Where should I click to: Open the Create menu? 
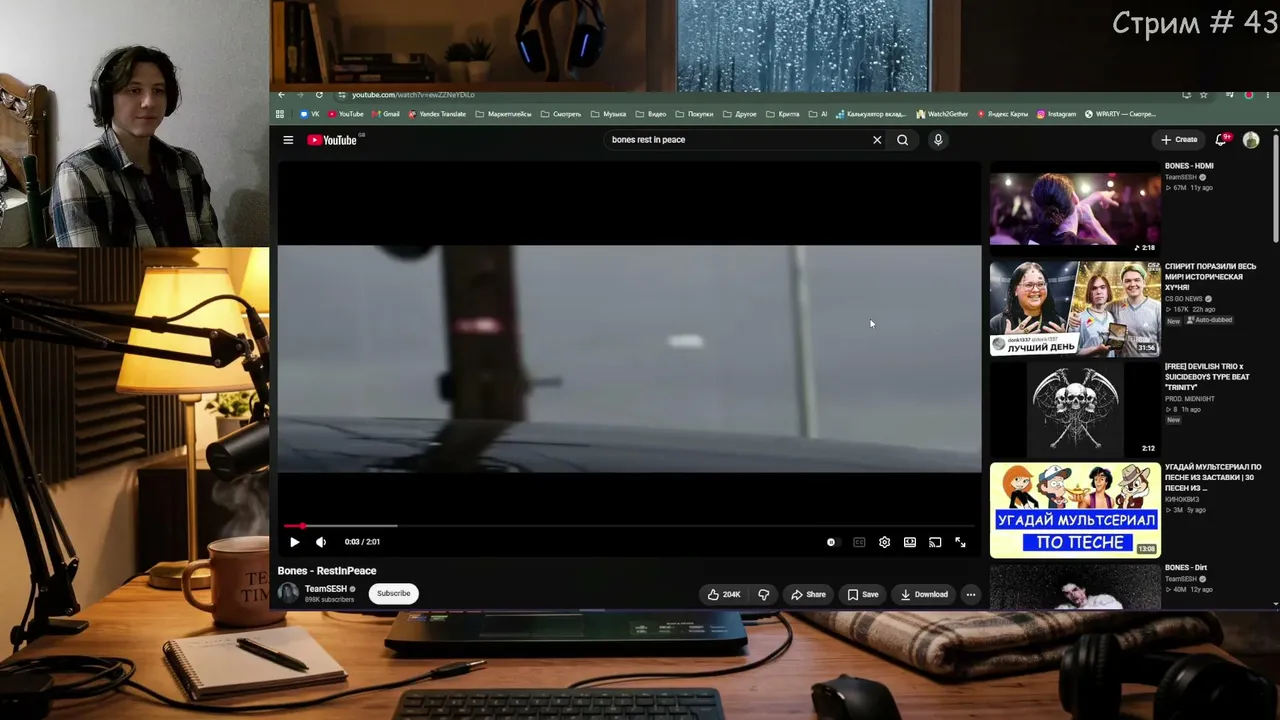(1179, 140)
